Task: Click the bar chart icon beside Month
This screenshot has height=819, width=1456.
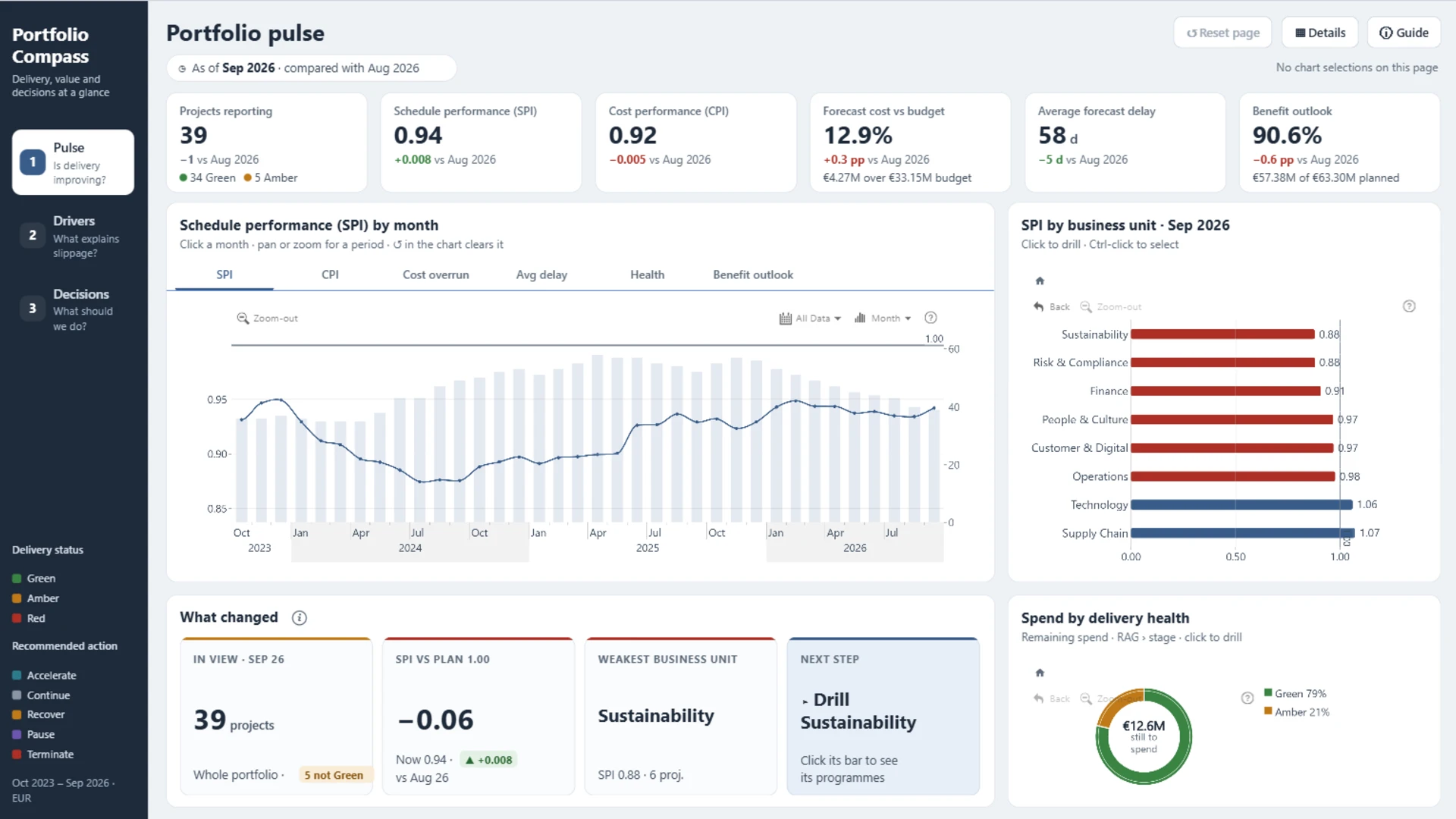Action: click(860, 318)
